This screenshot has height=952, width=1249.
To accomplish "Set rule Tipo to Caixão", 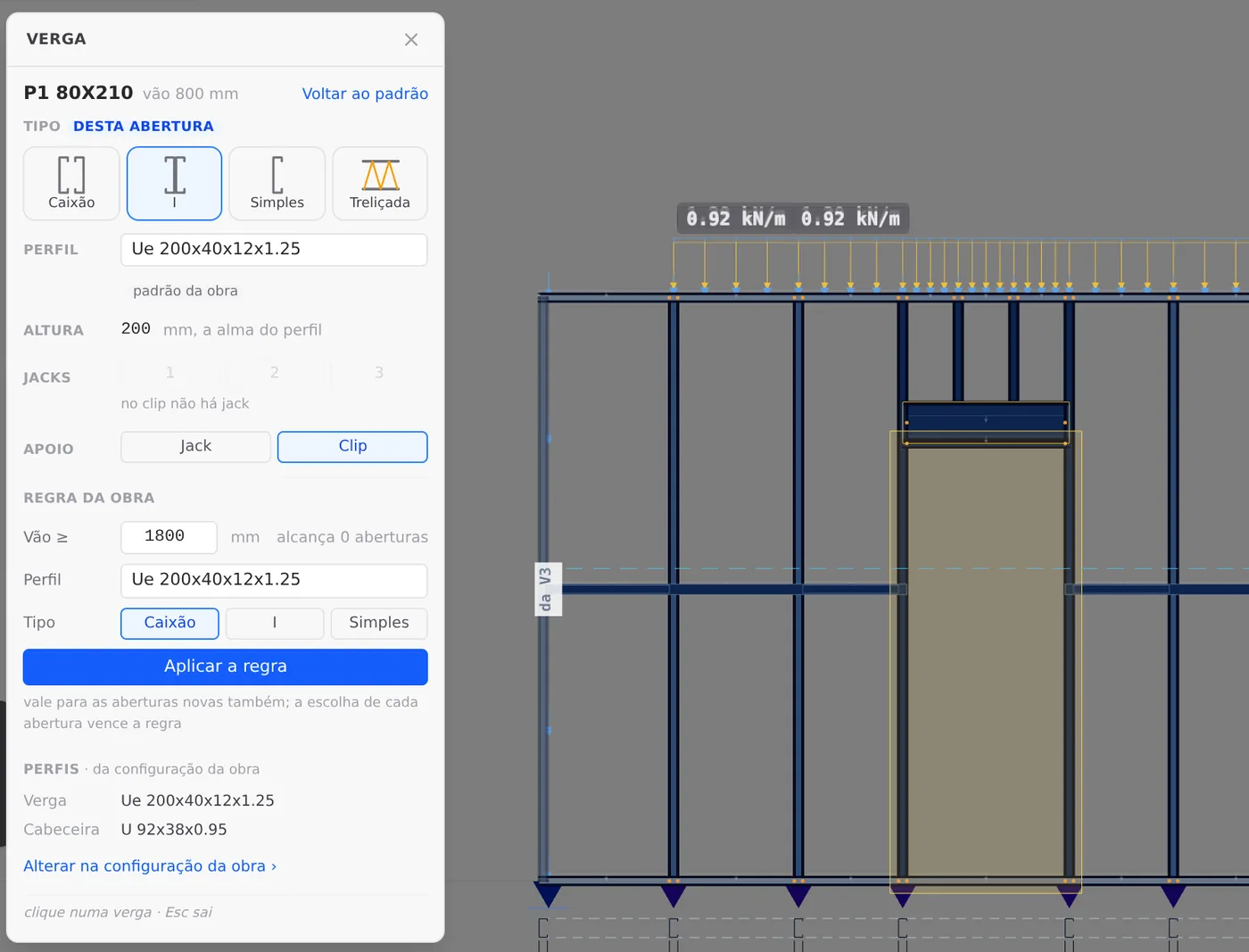I will click(170, 623).
